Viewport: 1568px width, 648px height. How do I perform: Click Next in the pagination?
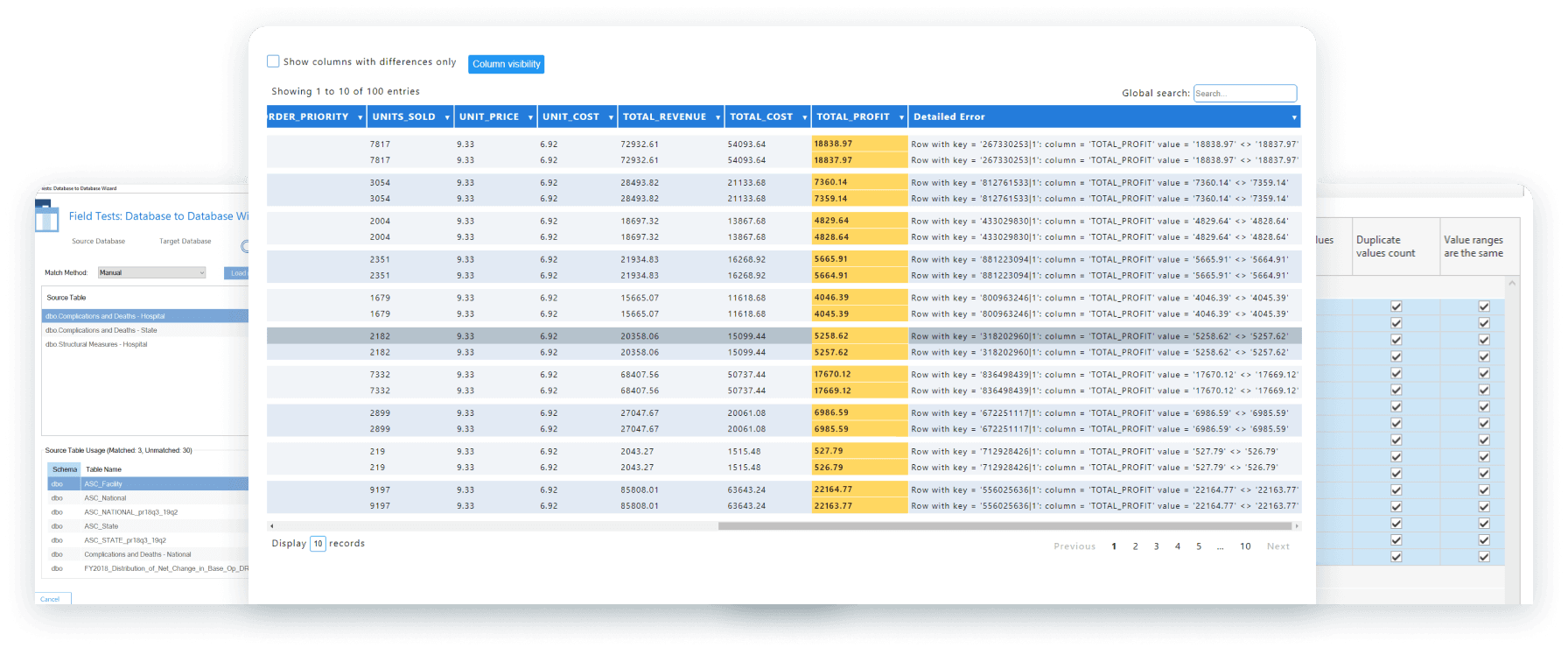tap(1277, 546)
